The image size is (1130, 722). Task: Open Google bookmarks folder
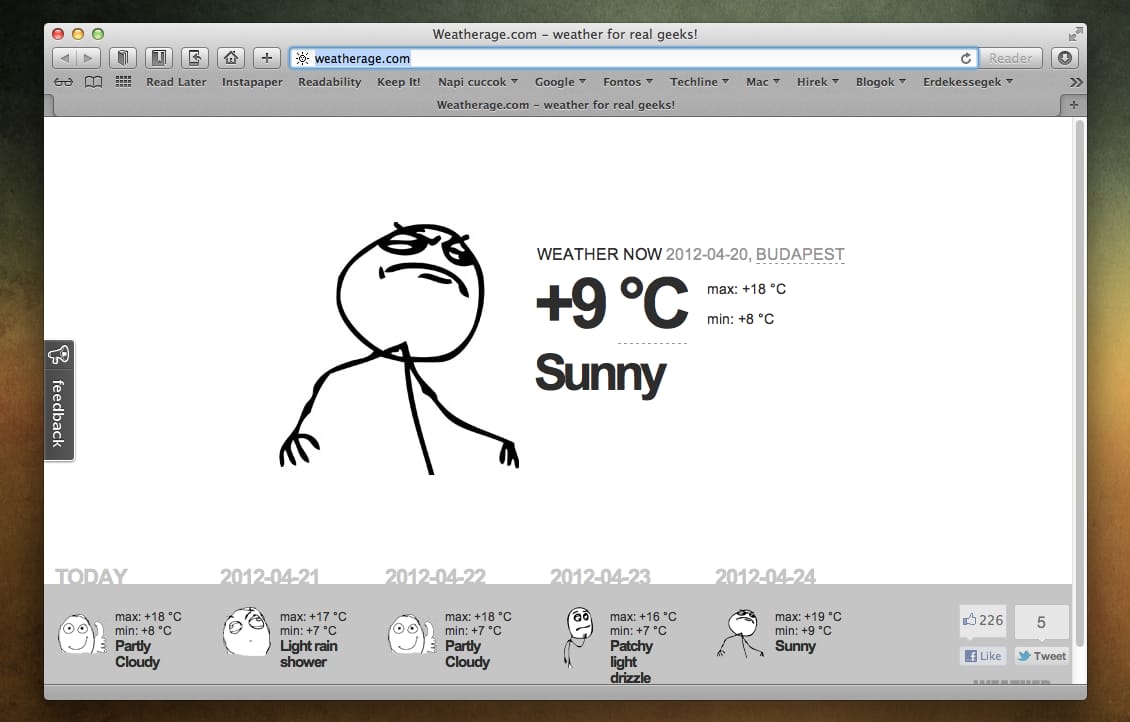point(560,82)
